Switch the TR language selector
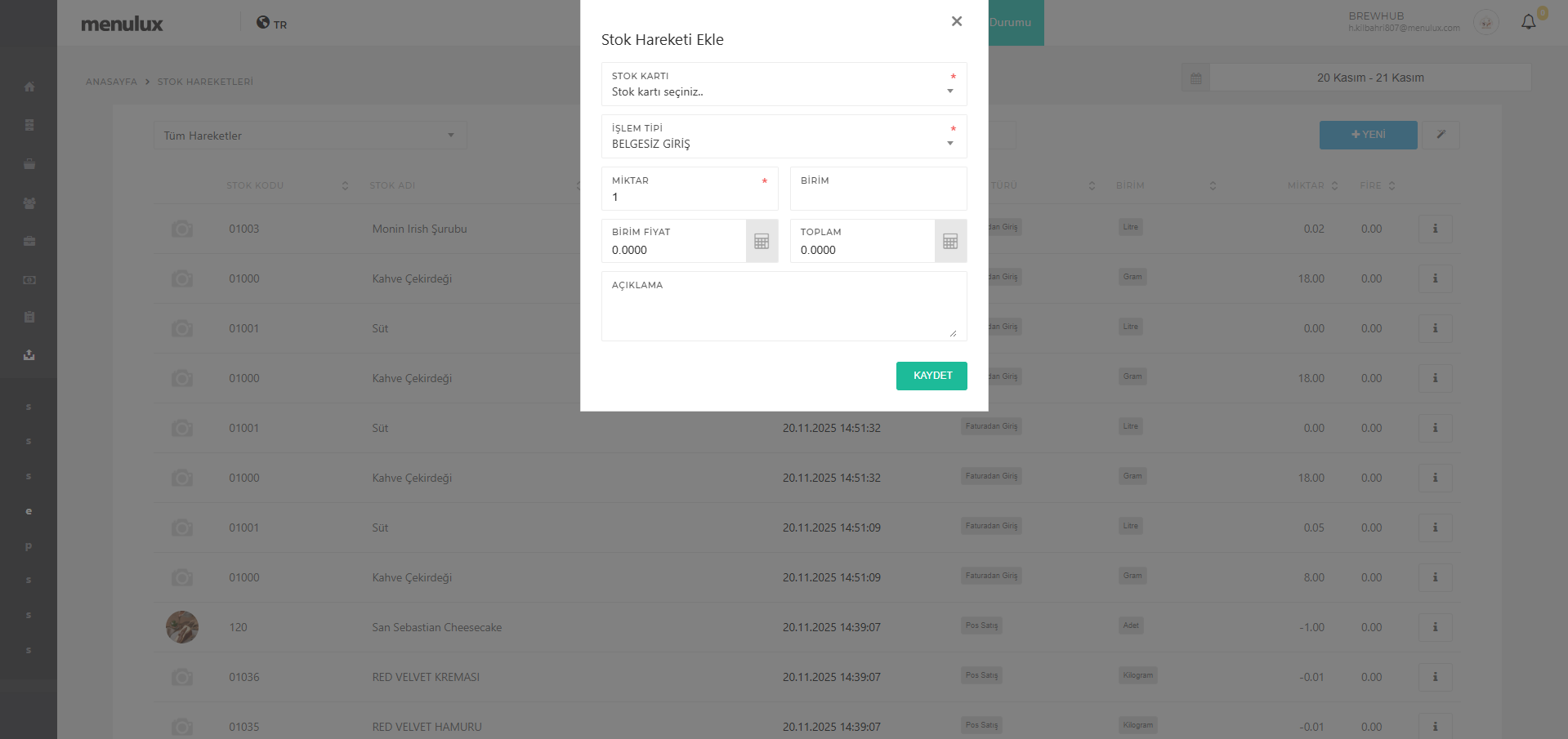Viewport: 1568px width, 739px height. tap(272, 24)
